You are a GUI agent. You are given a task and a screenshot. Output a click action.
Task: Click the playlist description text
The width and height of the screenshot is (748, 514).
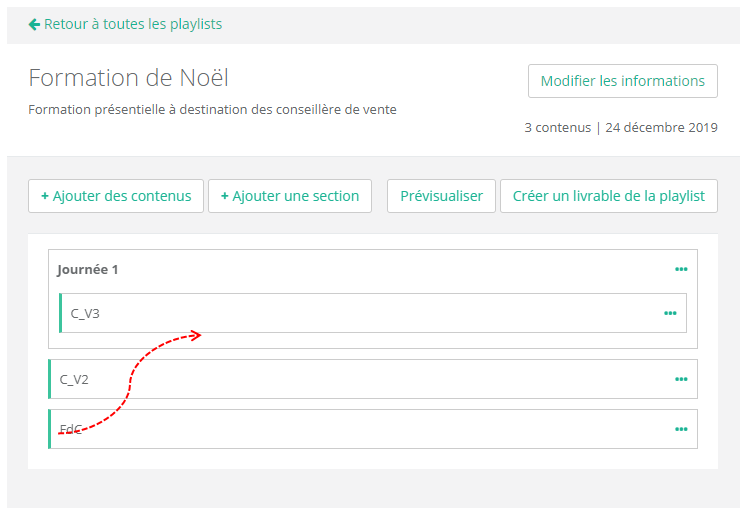pos(212,110)
